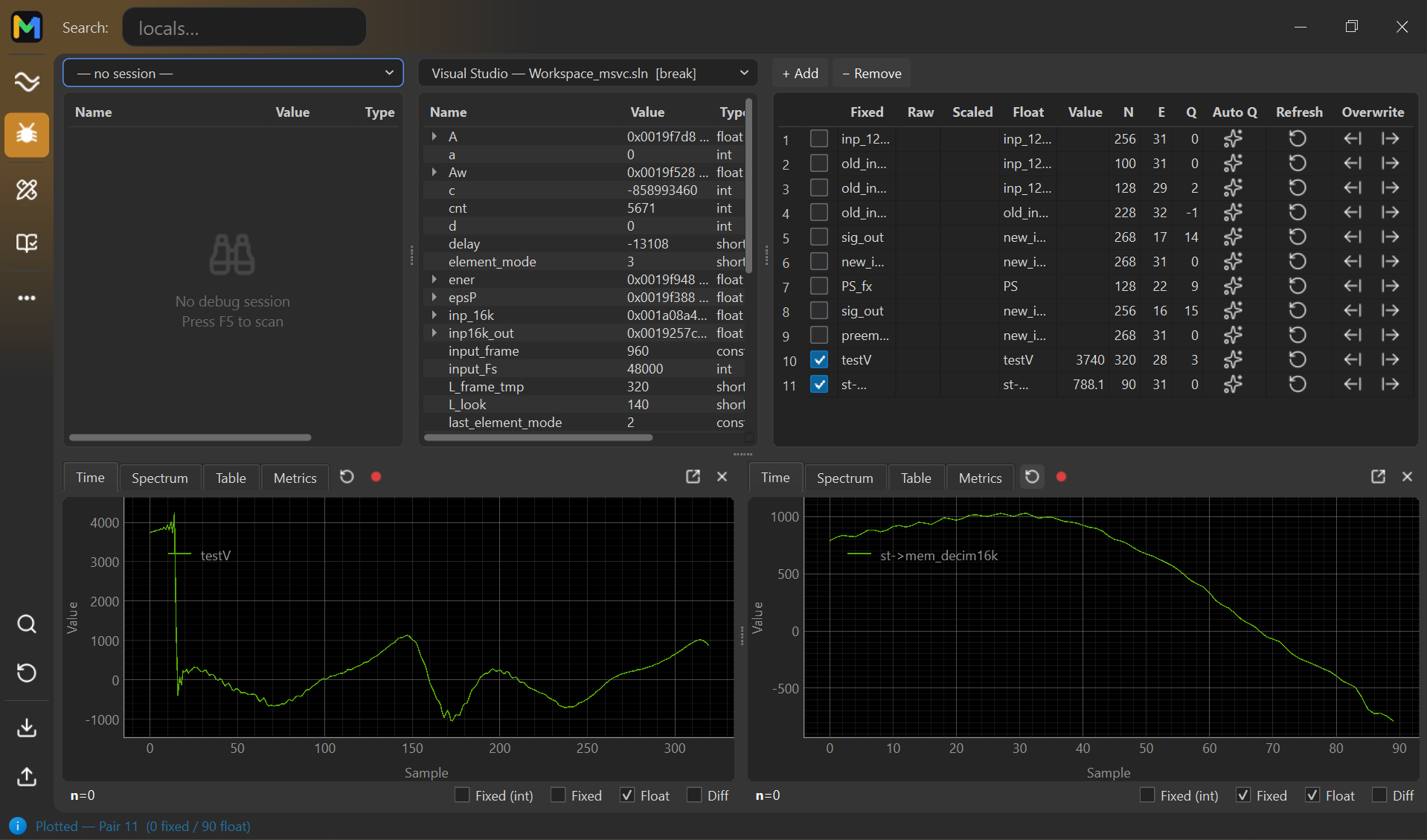Switch to Metrics tab in right plot
1427x840 pixels.
[x=980, y=478]
